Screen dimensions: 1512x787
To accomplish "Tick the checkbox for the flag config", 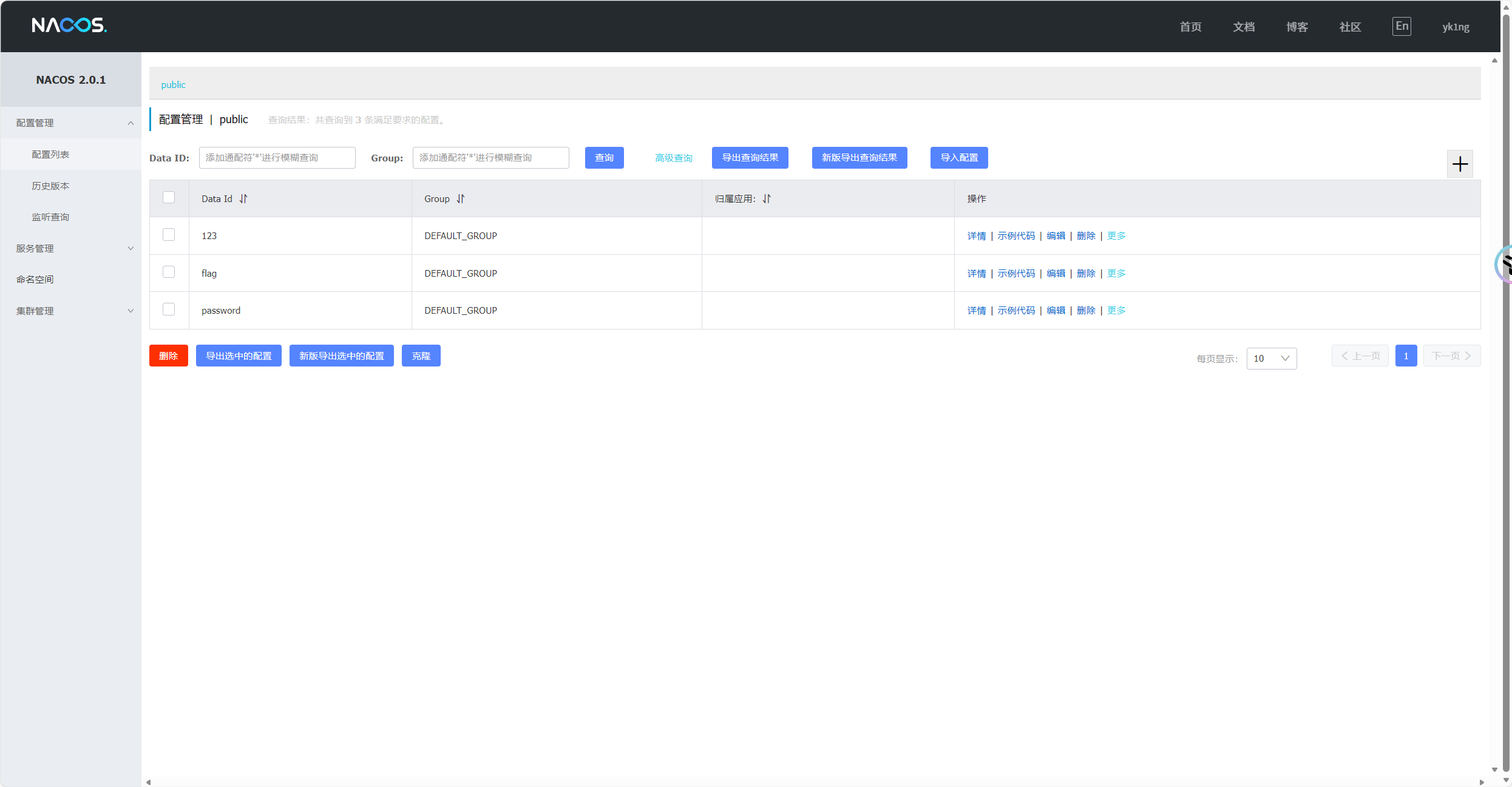I will [169, 272].
